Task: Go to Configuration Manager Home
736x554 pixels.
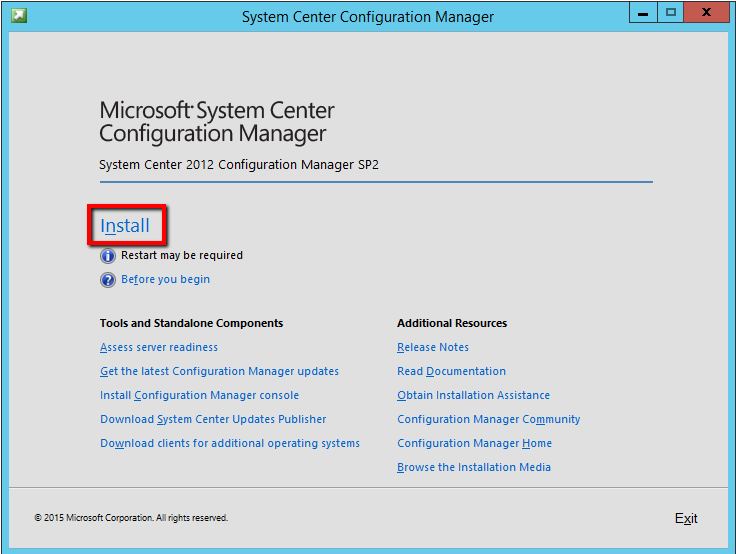Action: (x=474, y=444)
